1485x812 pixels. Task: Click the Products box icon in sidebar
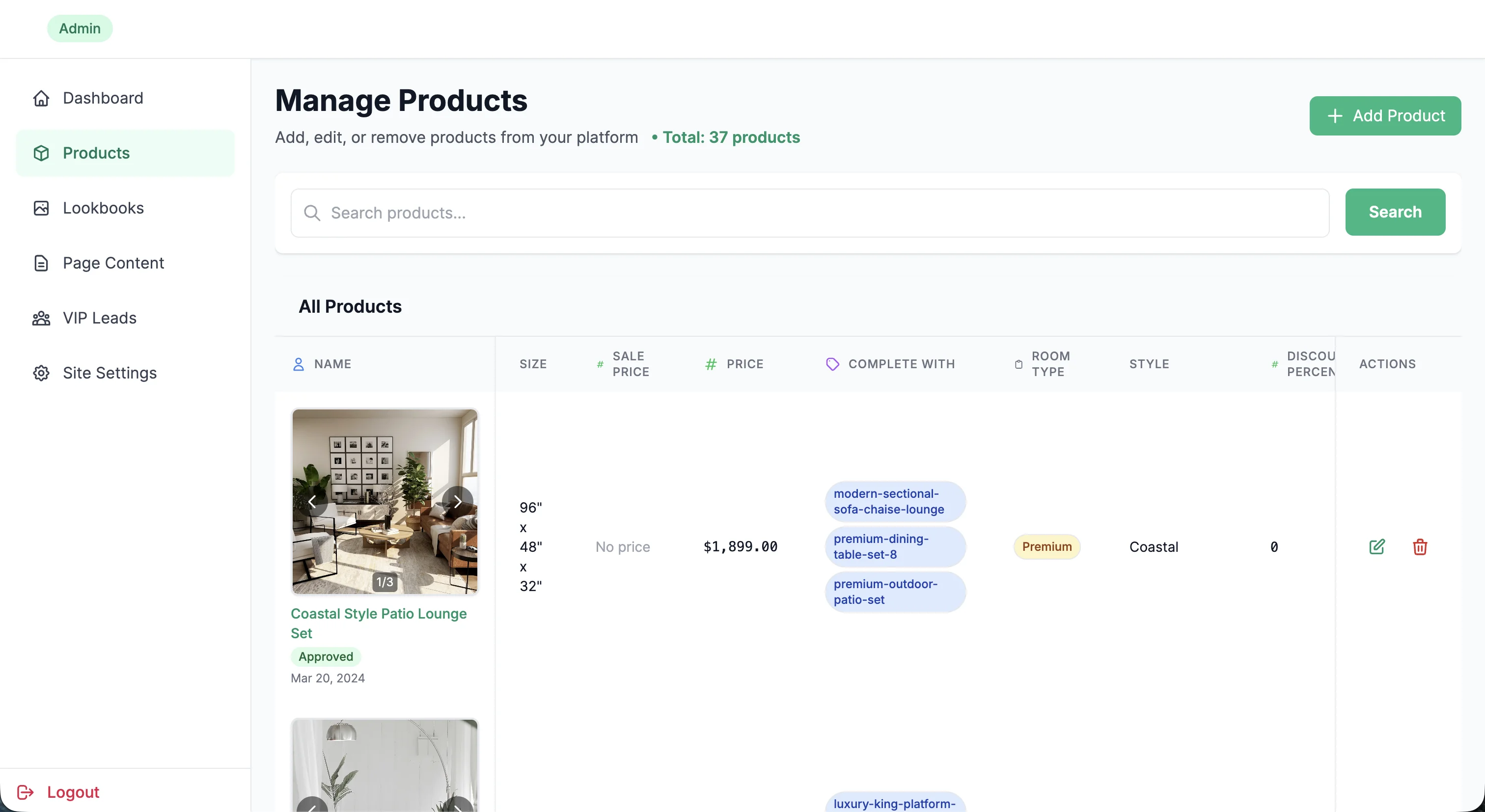point(41,153)
